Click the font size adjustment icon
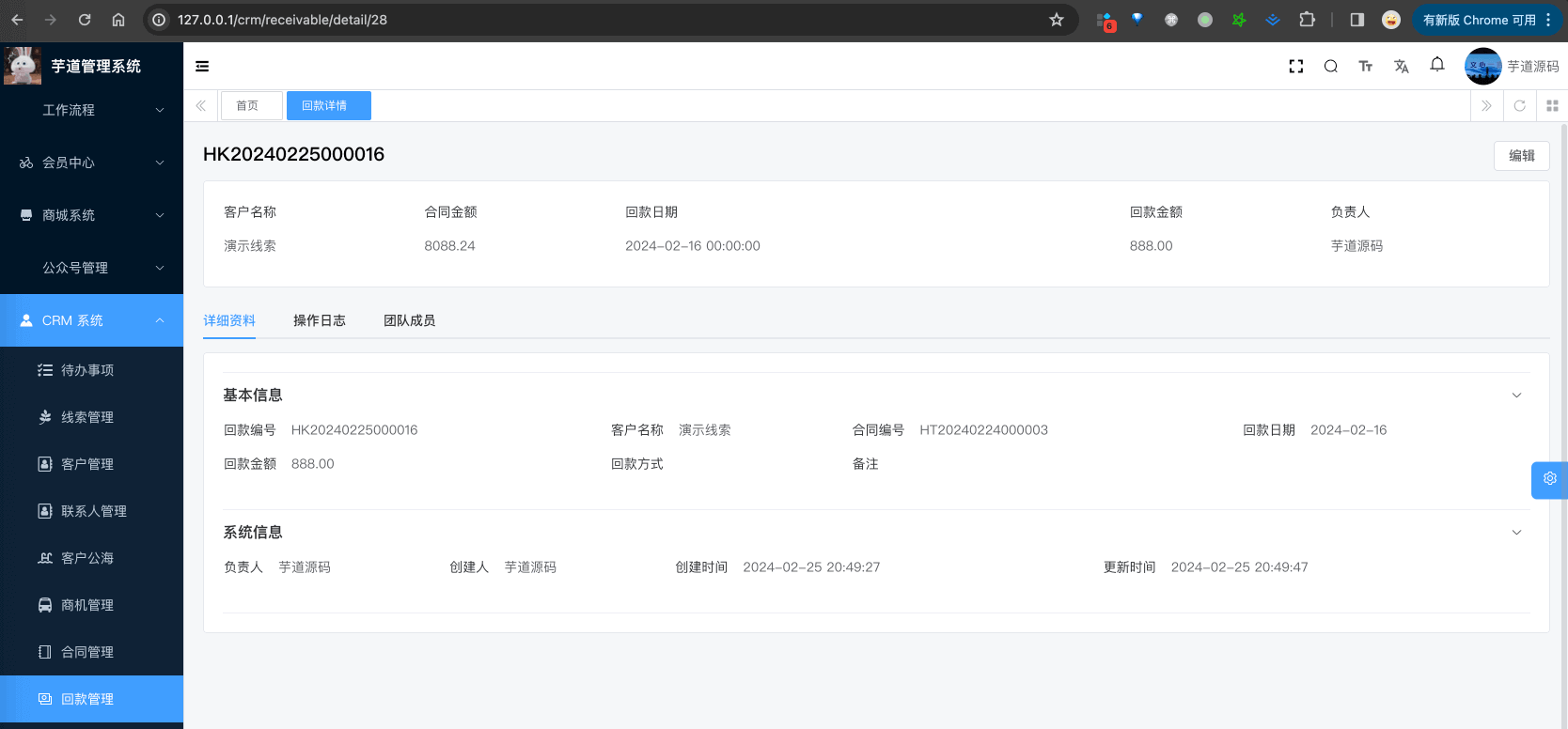 tap(1366, 67)
